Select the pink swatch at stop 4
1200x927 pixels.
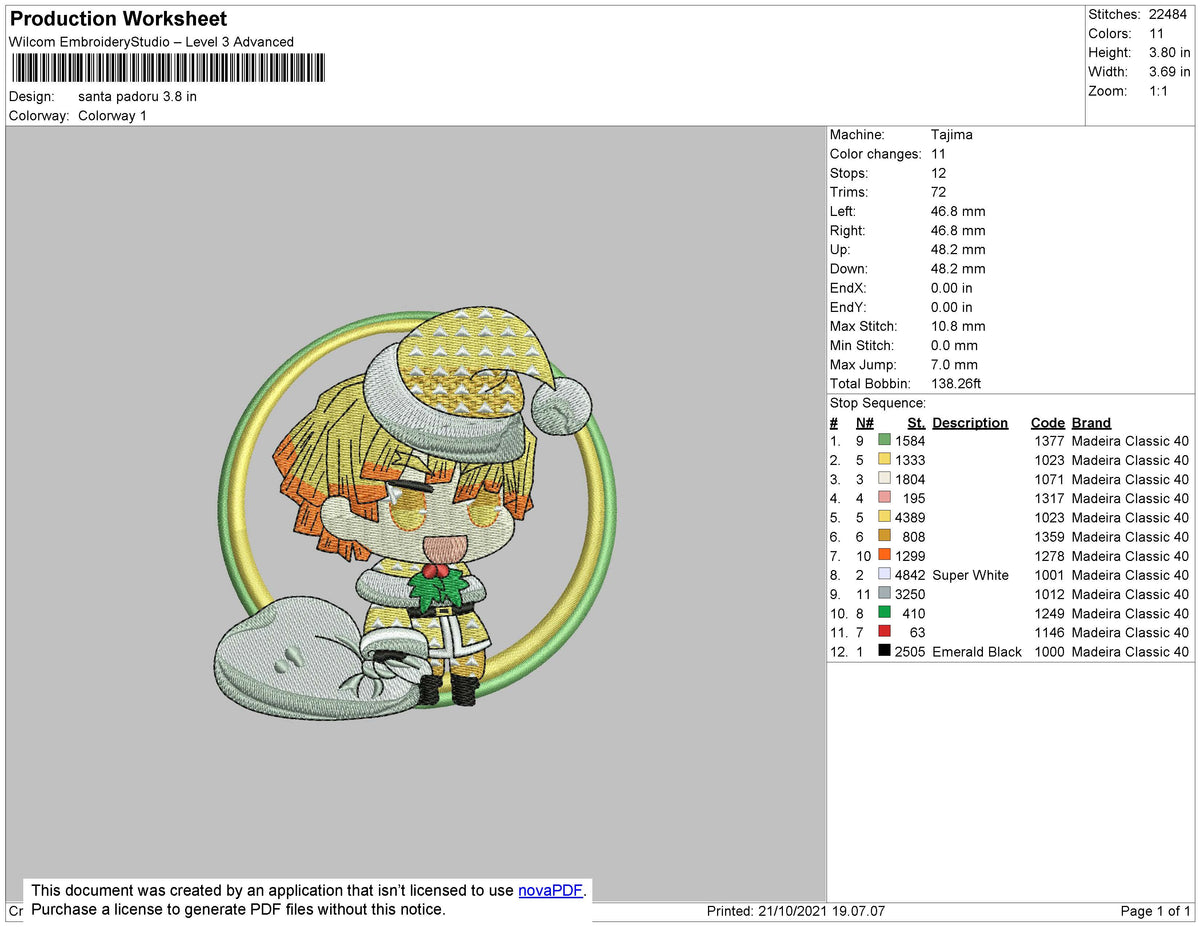click(885, 498)
